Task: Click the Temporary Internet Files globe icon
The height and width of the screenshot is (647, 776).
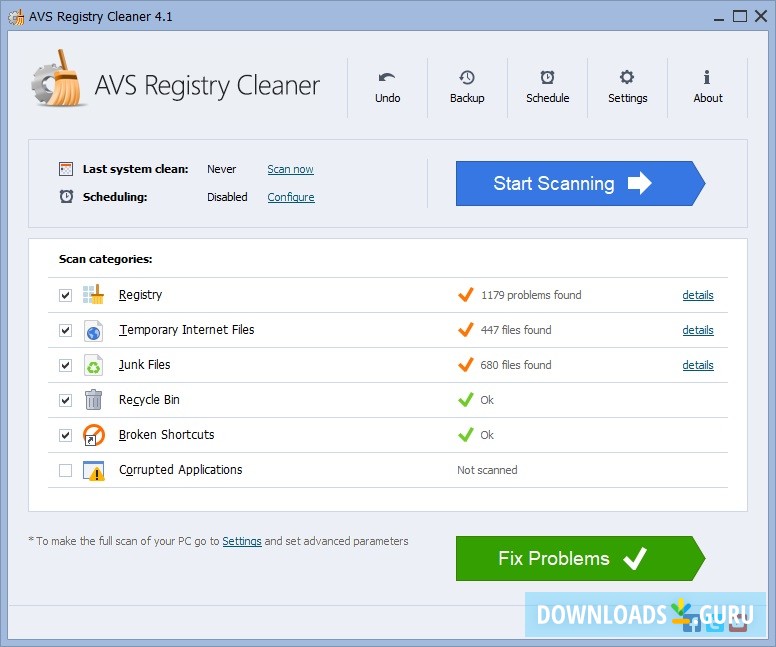Action: point(94,331)
